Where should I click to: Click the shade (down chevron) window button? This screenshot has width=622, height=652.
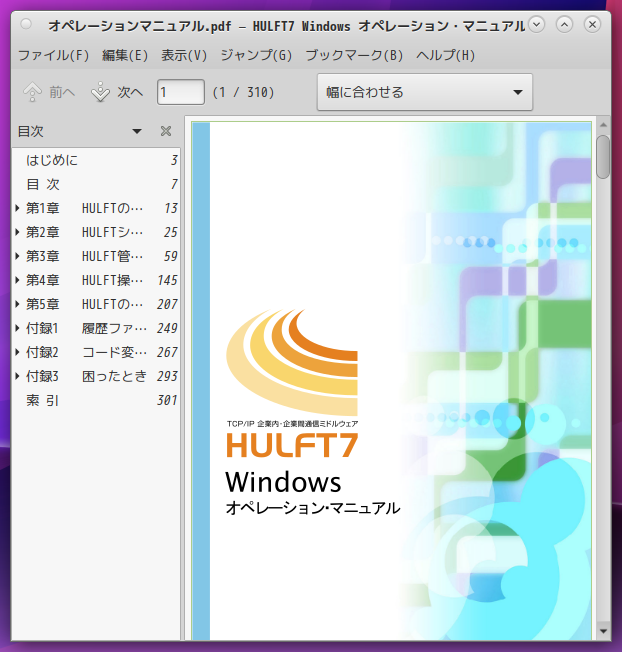536,25
